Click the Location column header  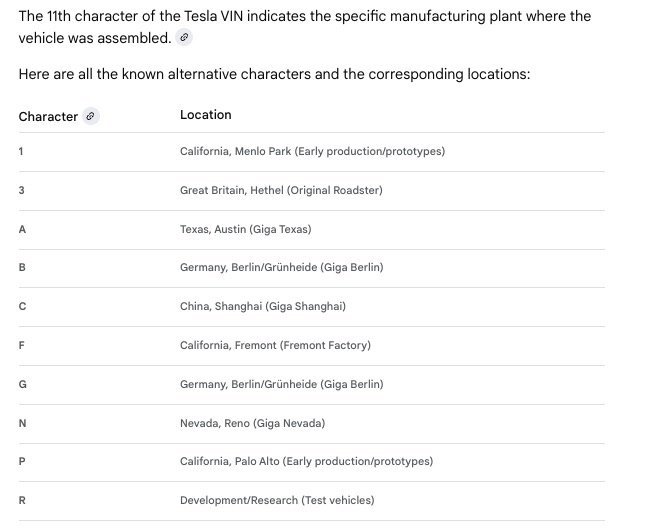(x=205, y=115)
